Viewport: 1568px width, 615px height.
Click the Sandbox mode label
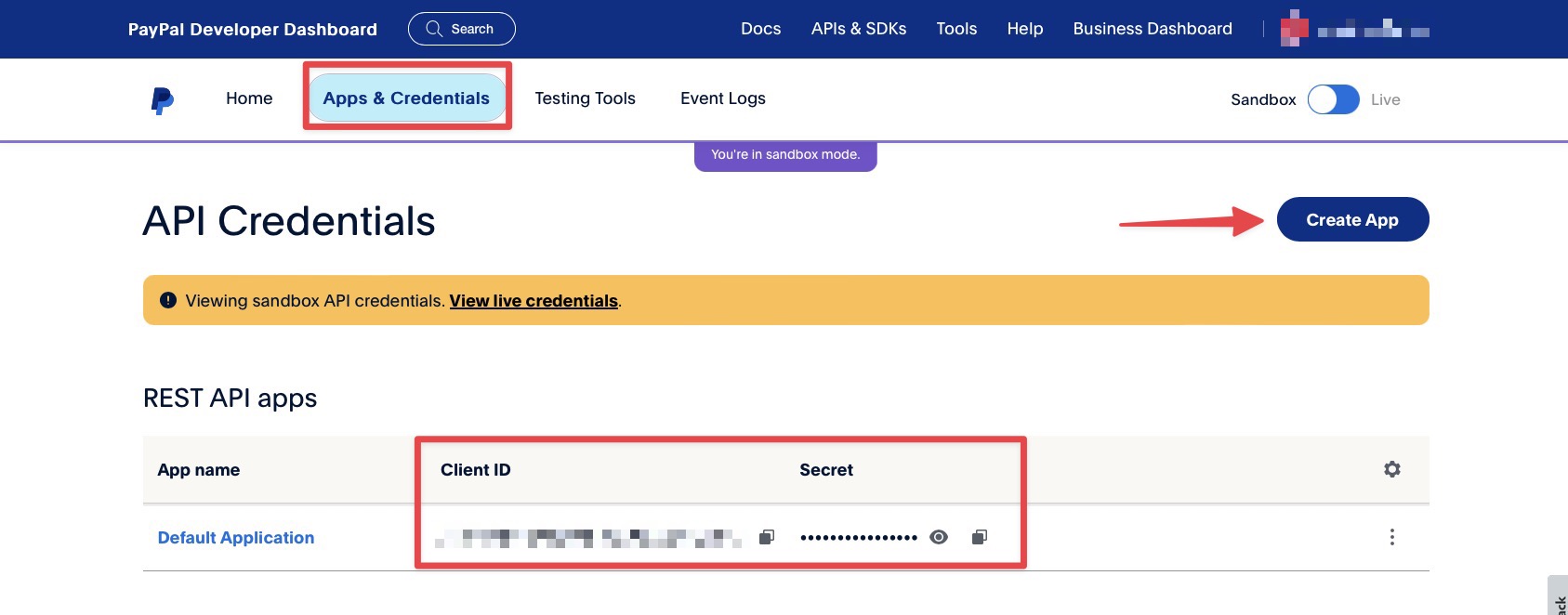point(1263,99)
